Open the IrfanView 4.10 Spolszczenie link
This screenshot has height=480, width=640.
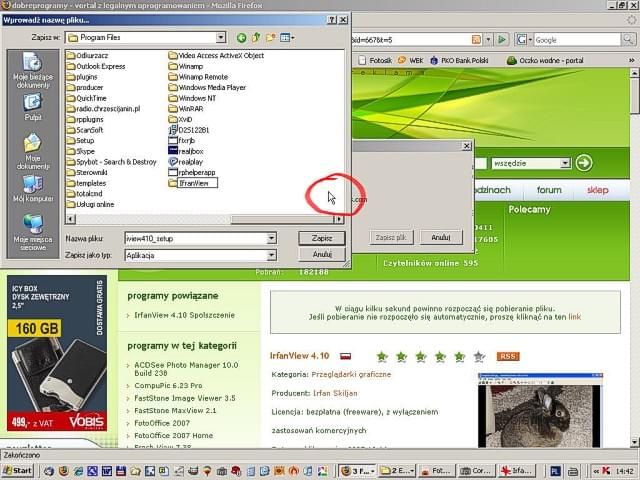point(184,315)
